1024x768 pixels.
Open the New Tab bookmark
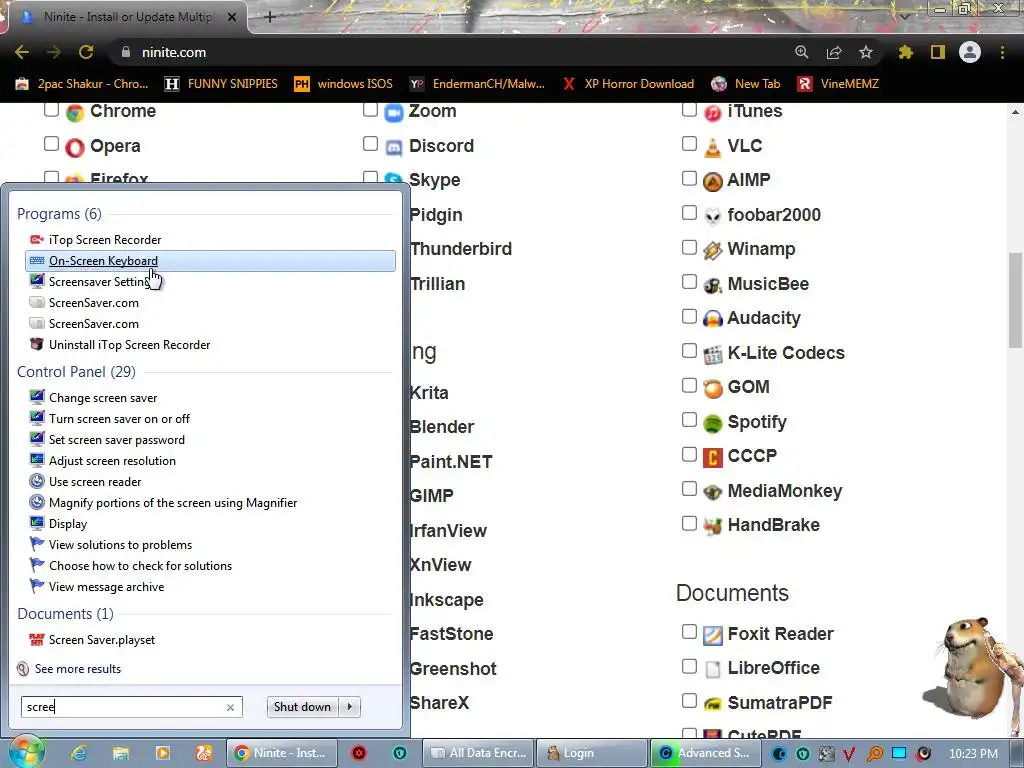(746, 84)
